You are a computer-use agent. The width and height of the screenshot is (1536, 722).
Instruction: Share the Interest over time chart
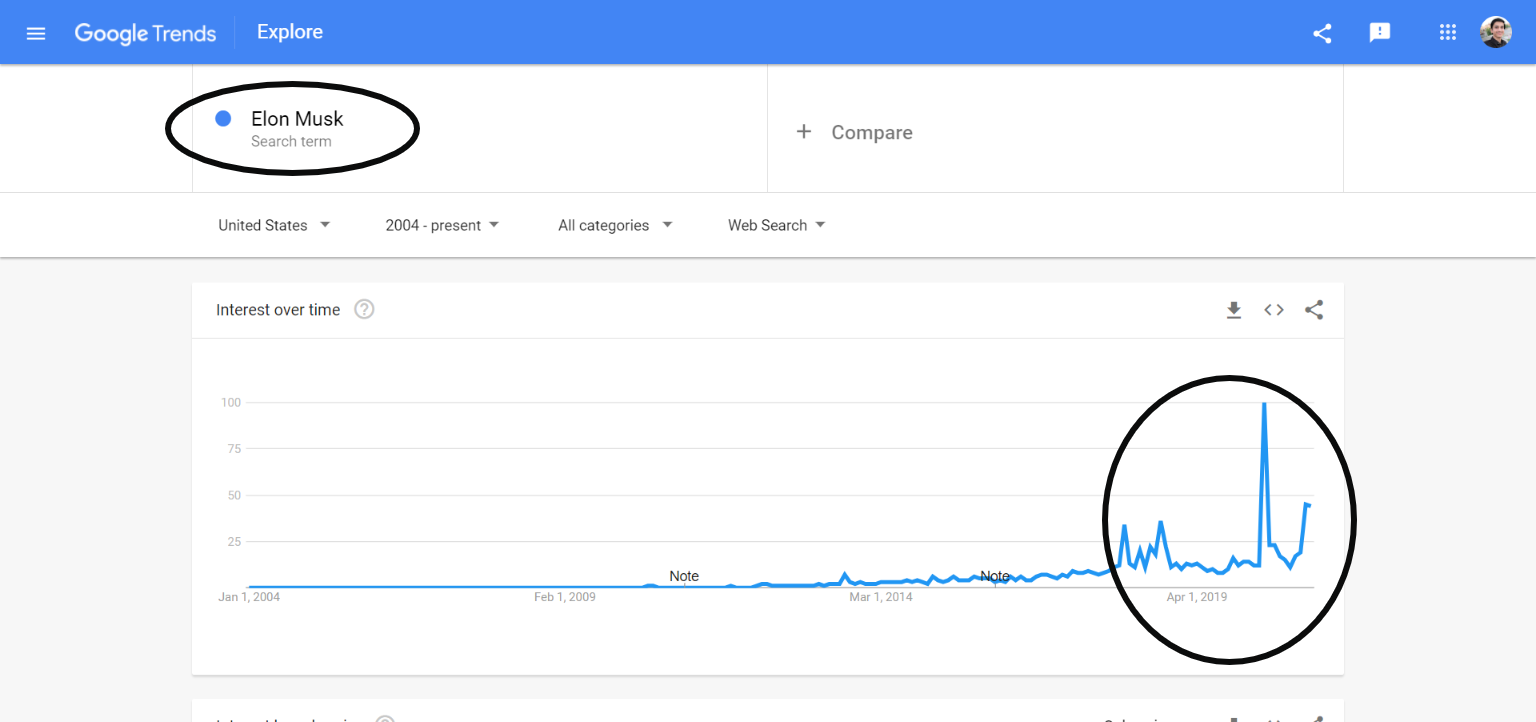pos(1314,310)
